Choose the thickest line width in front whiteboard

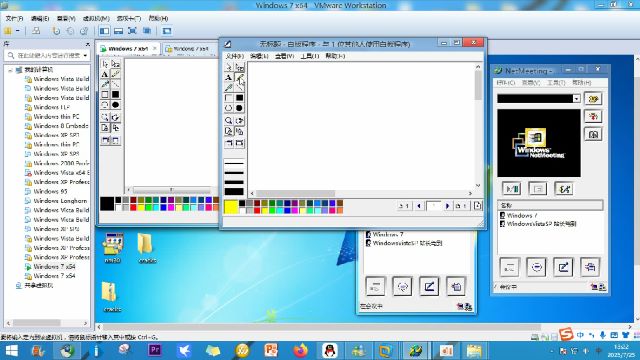pos(234,191)
